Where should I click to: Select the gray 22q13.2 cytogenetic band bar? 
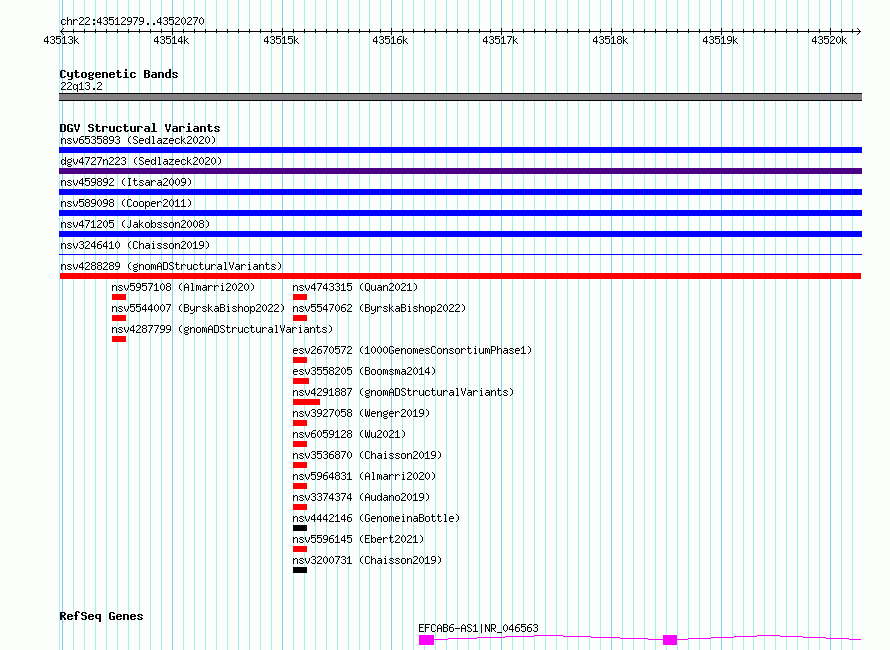(x=460, y=97)
